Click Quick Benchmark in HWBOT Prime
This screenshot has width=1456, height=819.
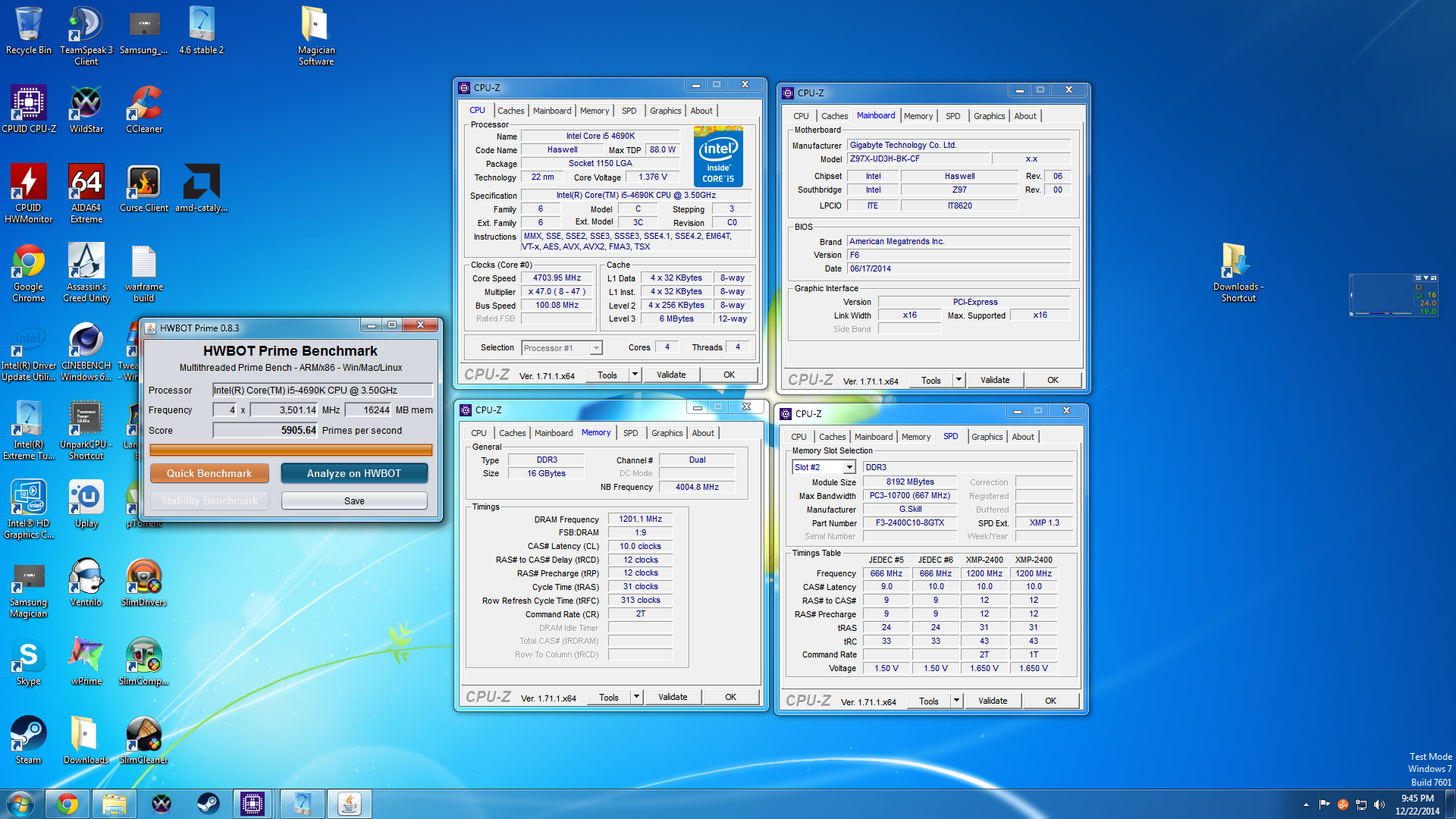click(209, 473)
